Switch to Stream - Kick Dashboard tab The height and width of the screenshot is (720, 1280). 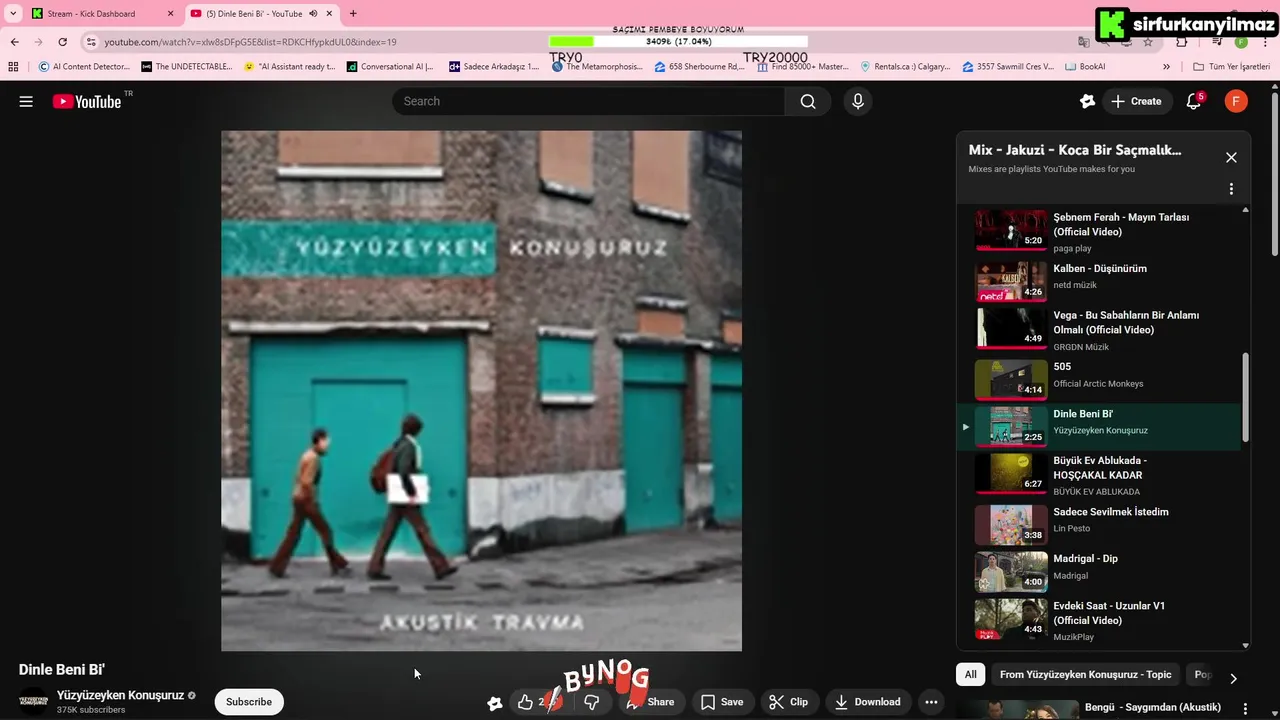[x=91, y=13]
